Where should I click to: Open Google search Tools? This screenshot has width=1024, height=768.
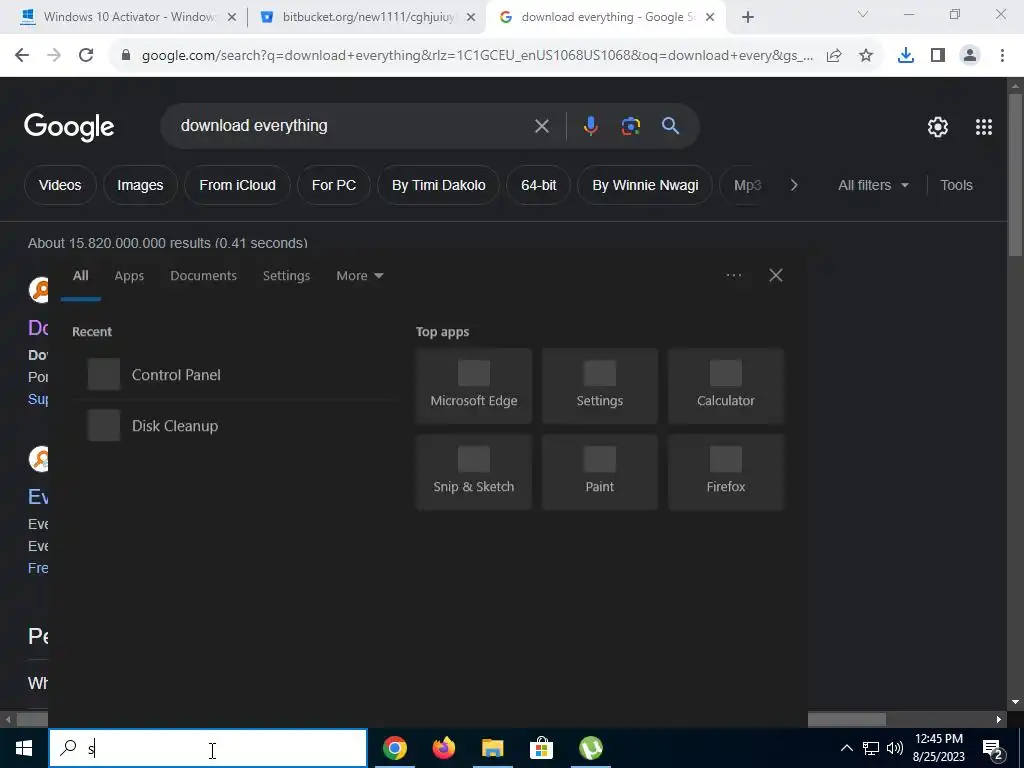point(956,185)
